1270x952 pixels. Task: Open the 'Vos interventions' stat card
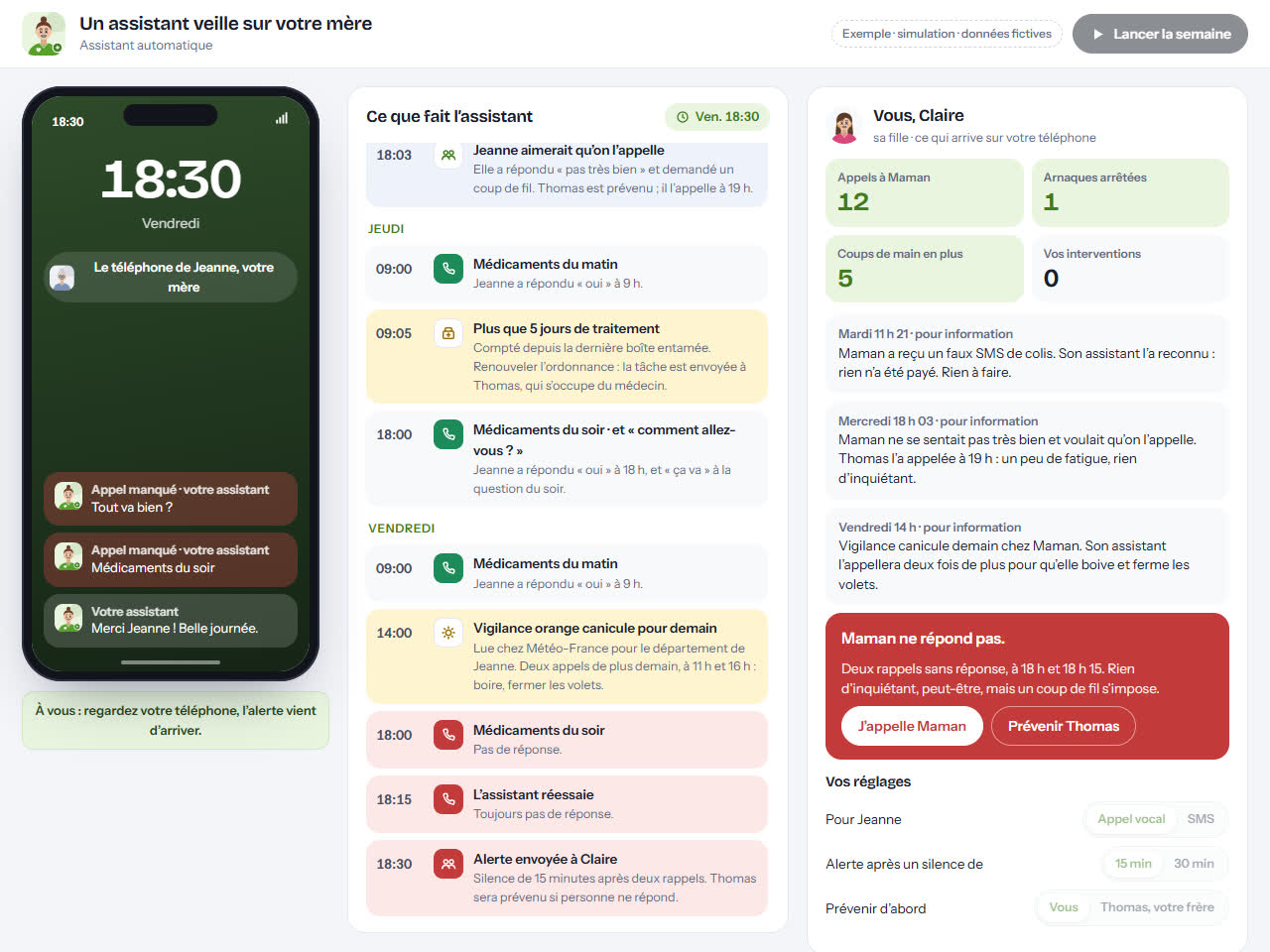coord(1130,269)
